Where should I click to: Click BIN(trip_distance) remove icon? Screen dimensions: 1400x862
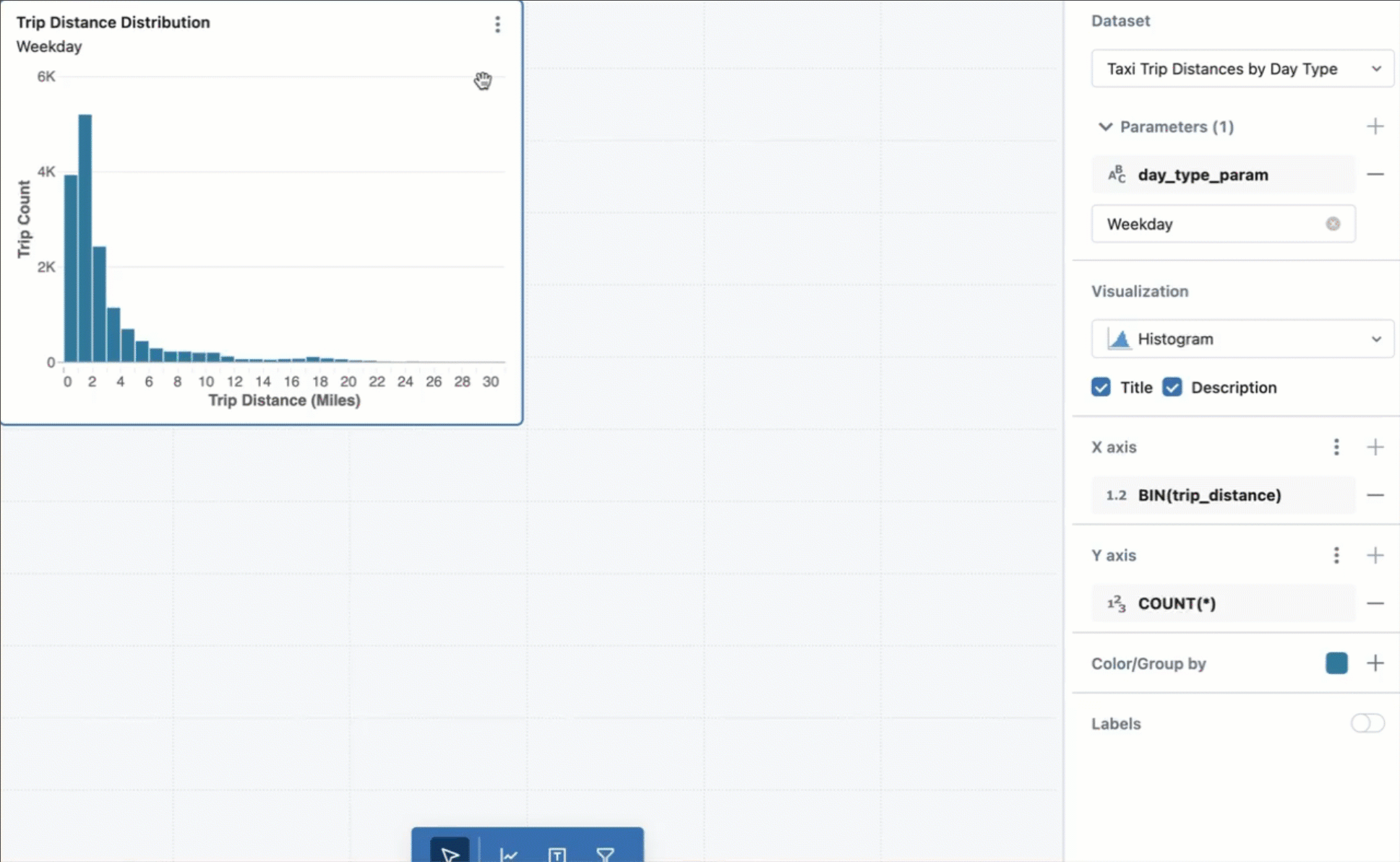point(1375,495)
